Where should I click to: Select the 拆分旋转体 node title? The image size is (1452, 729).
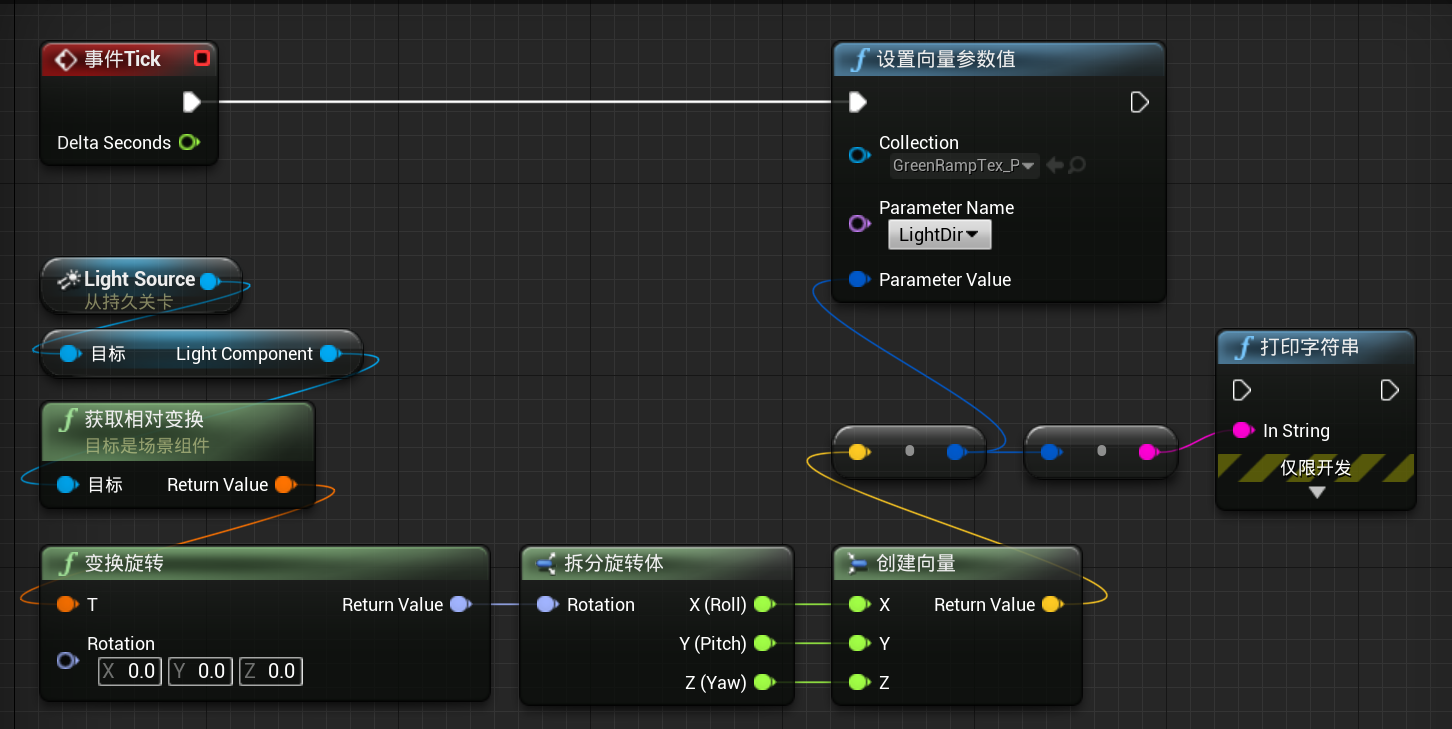click(614, 563)
